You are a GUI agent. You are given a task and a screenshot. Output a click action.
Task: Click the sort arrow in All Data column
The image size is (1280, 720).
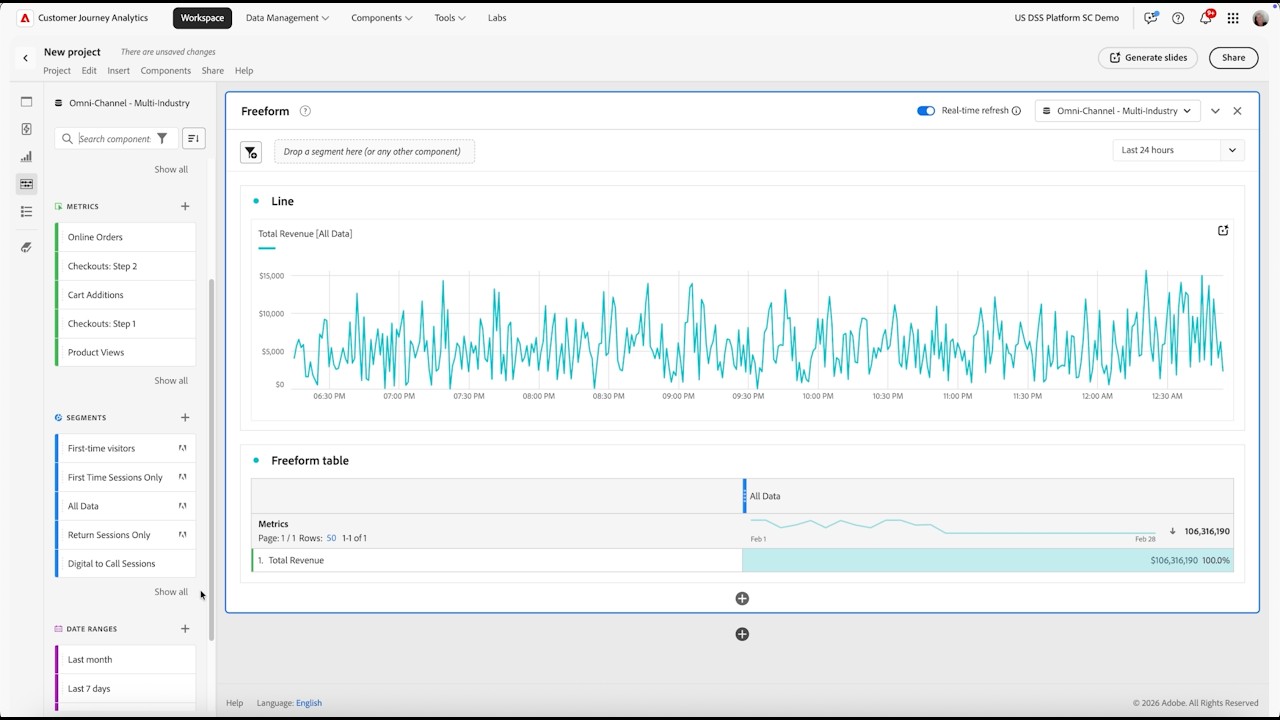1172,531
